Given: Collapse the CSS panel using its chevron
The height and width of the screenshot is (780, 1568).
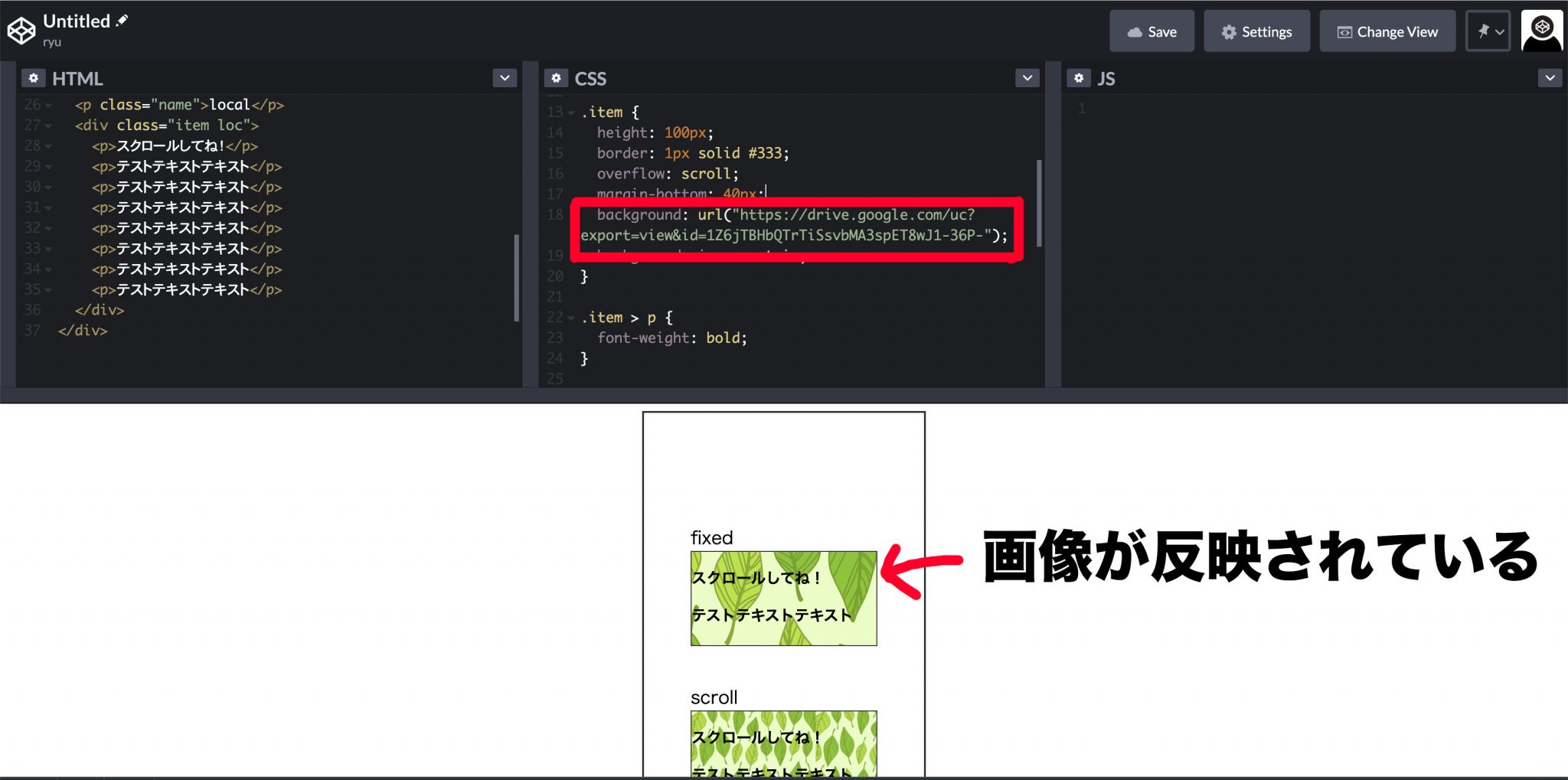Looking at the screenshot, I should [1027, 77].
